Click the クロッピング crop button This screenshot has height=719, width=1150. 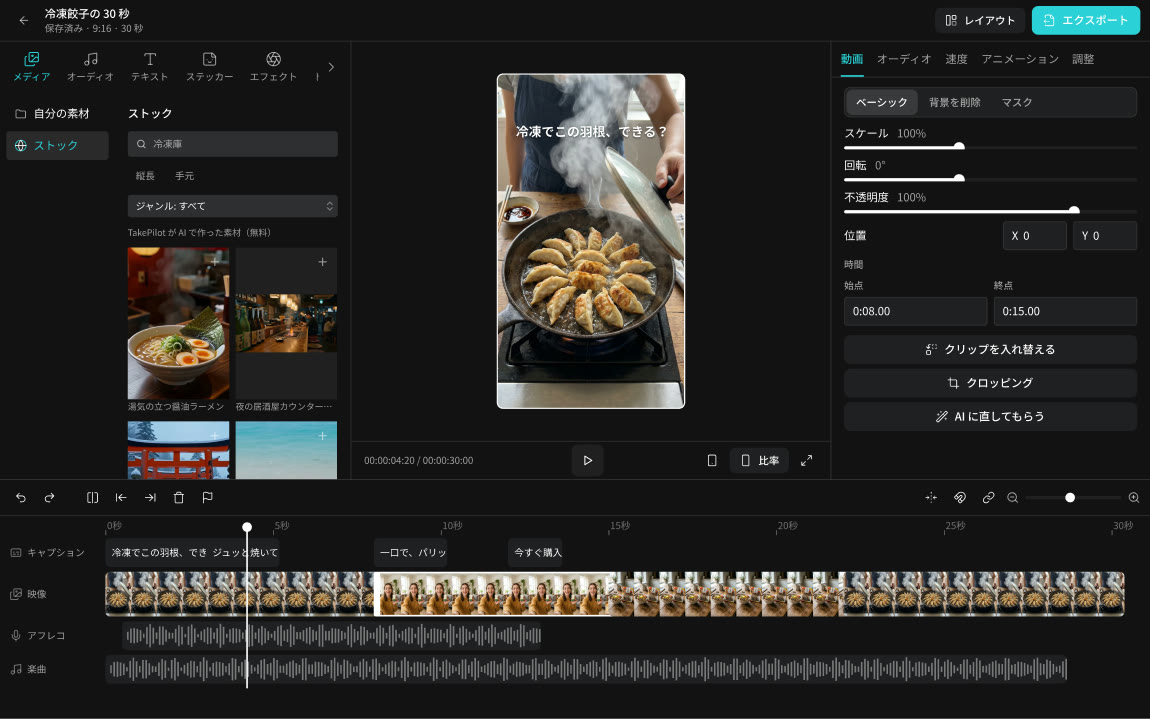click(990, 383)
